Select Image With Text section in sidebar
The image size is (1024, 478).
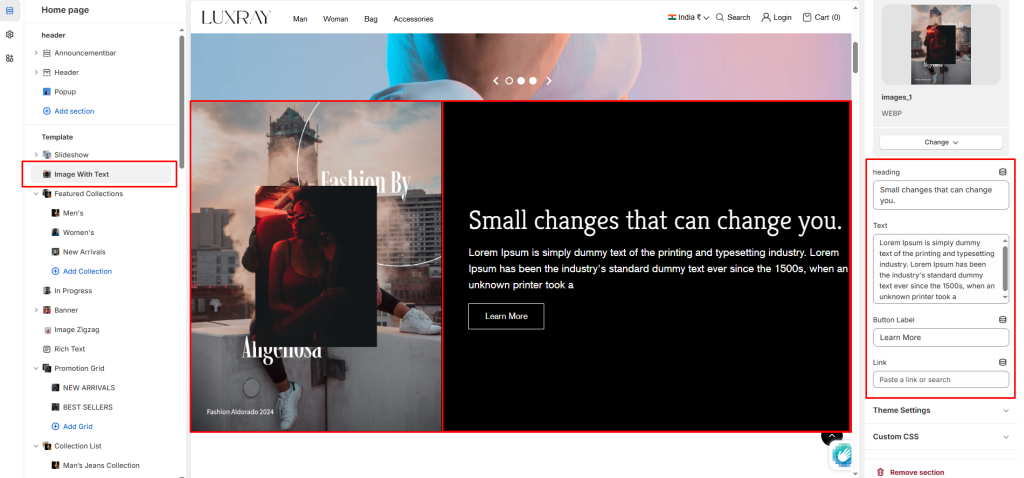click(x=101, y=174)
